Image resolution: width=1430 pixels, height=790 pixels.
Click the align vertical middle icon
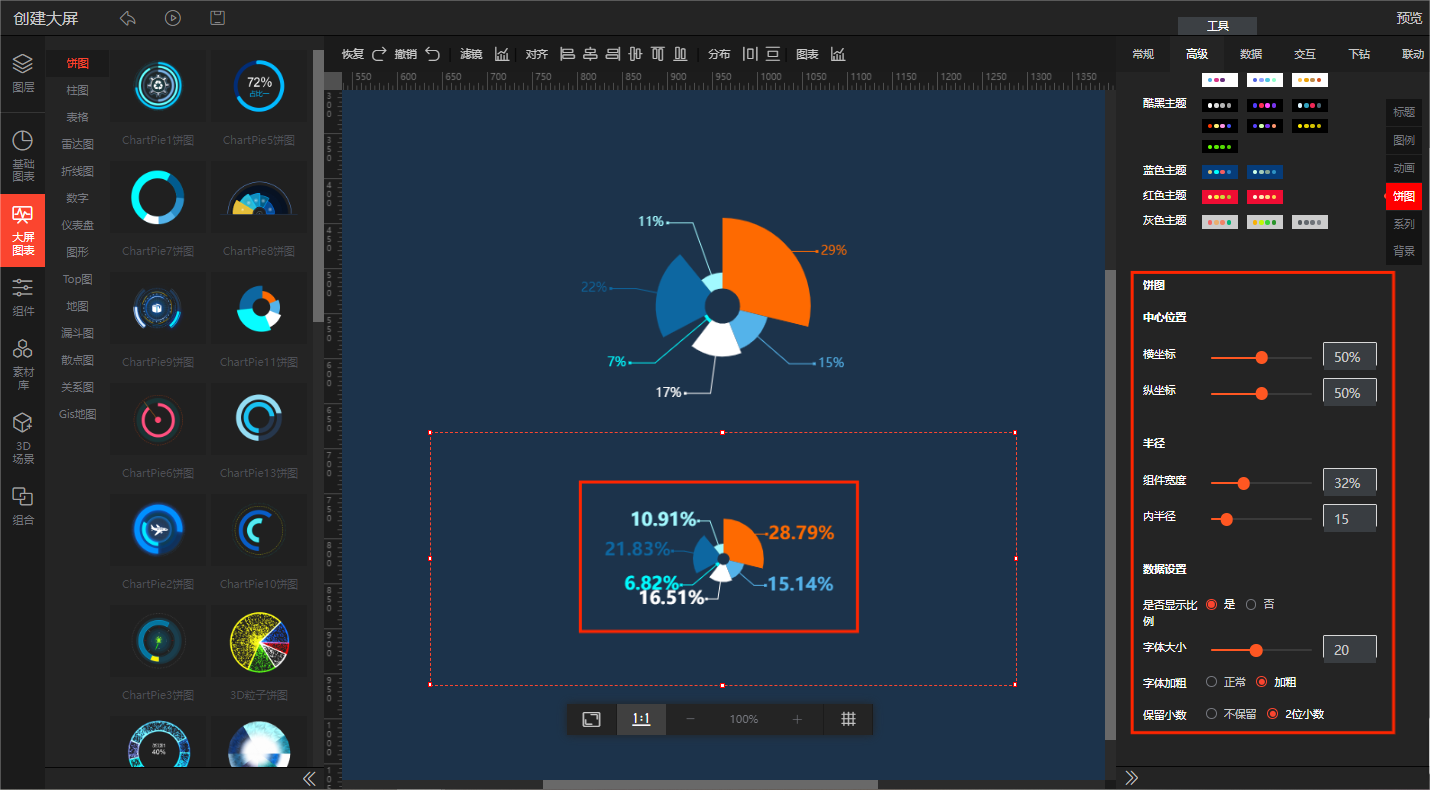tap(635, 54)
